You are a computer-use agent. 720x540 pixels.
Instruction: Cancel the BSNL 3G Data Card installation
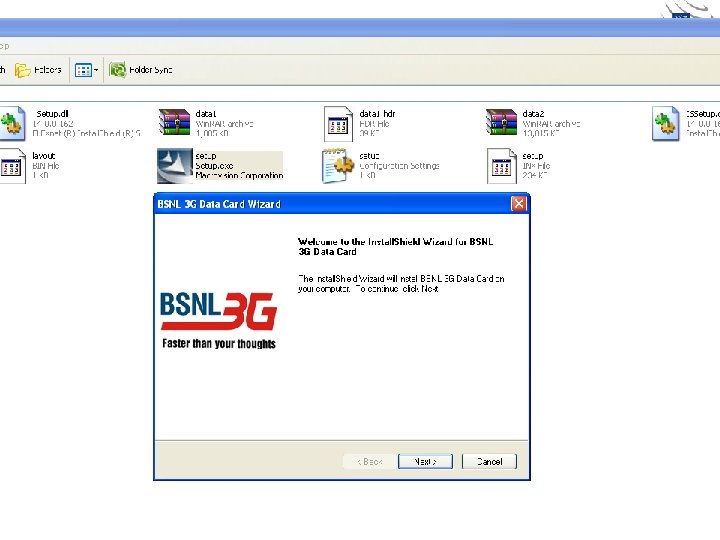click(x=489, y=461)
